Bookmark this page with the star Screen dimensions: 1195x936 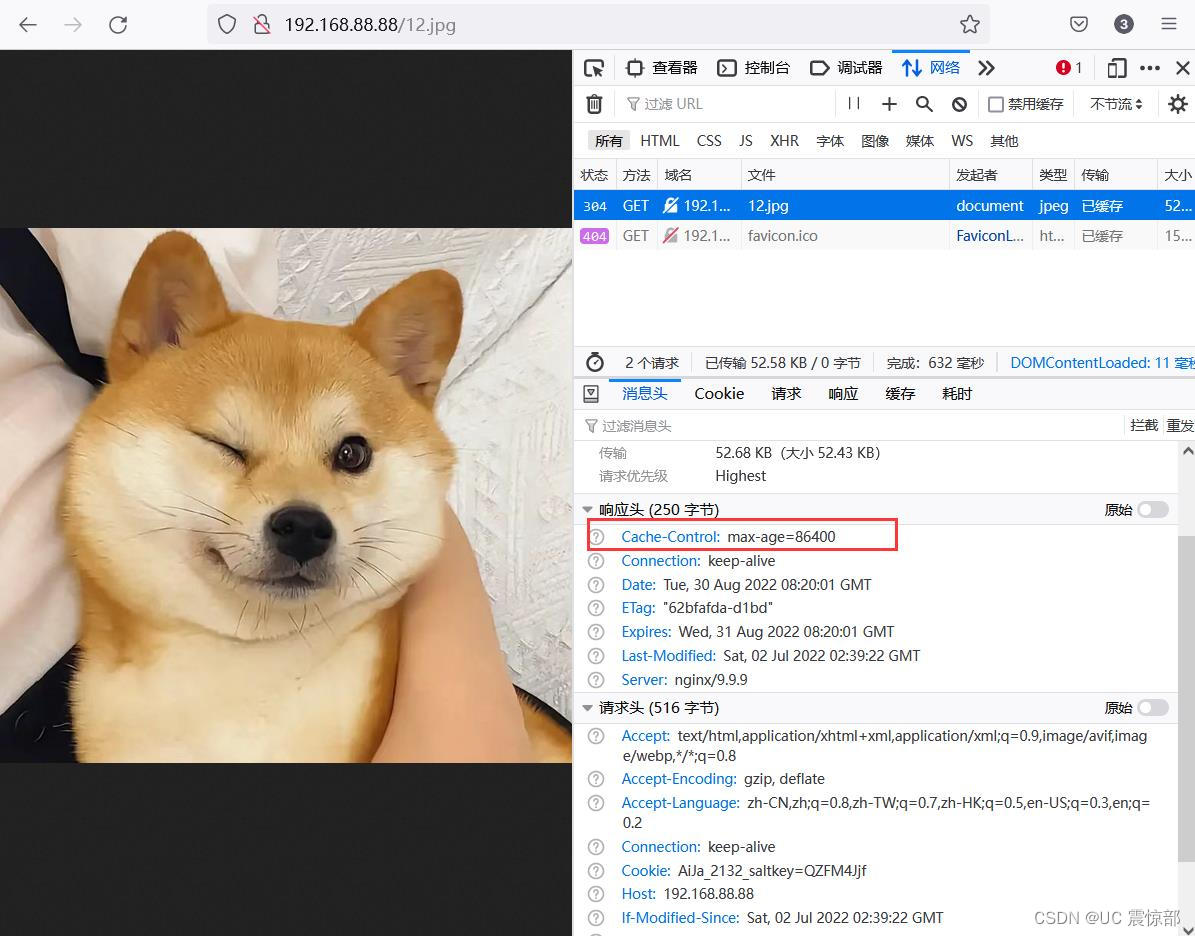pos(969,24)
